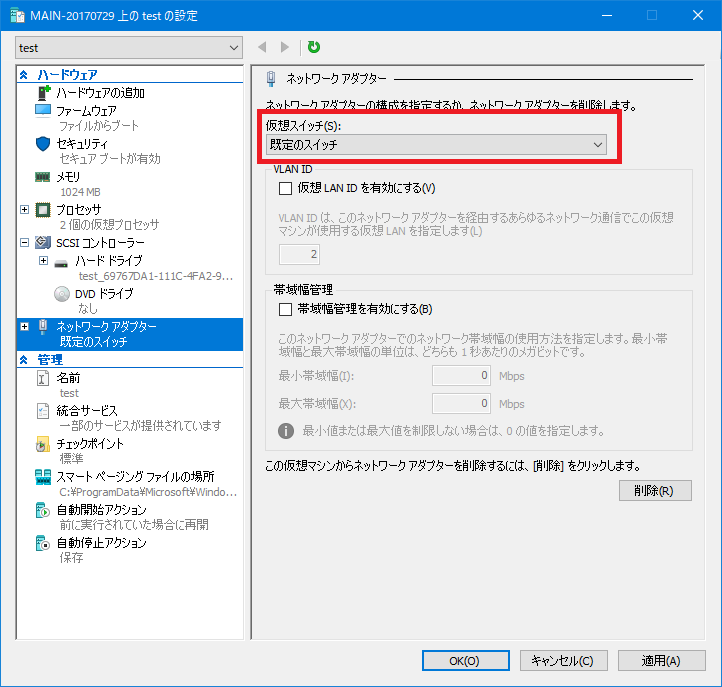Expand the ネットワーク アダプター tree node
The width and height of the screenshot is (722, 687).
25,326
